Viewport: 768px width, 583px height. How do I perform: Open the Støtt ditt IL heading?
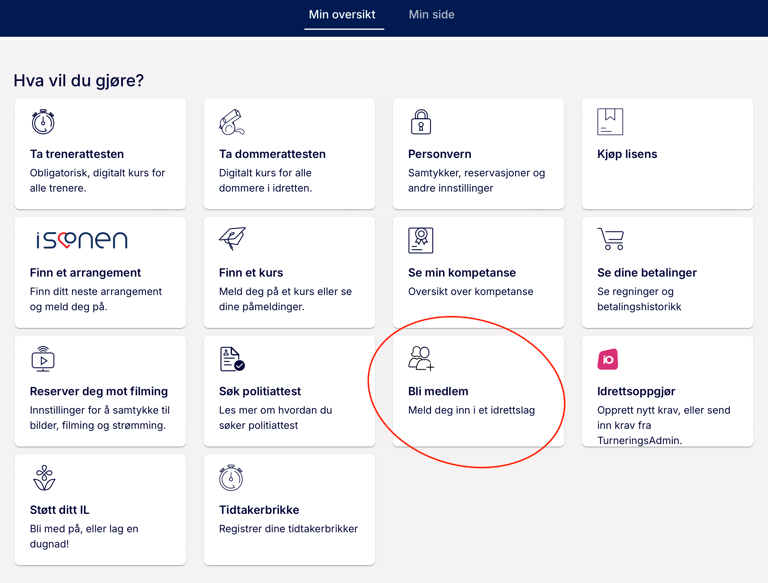point(60,510)
